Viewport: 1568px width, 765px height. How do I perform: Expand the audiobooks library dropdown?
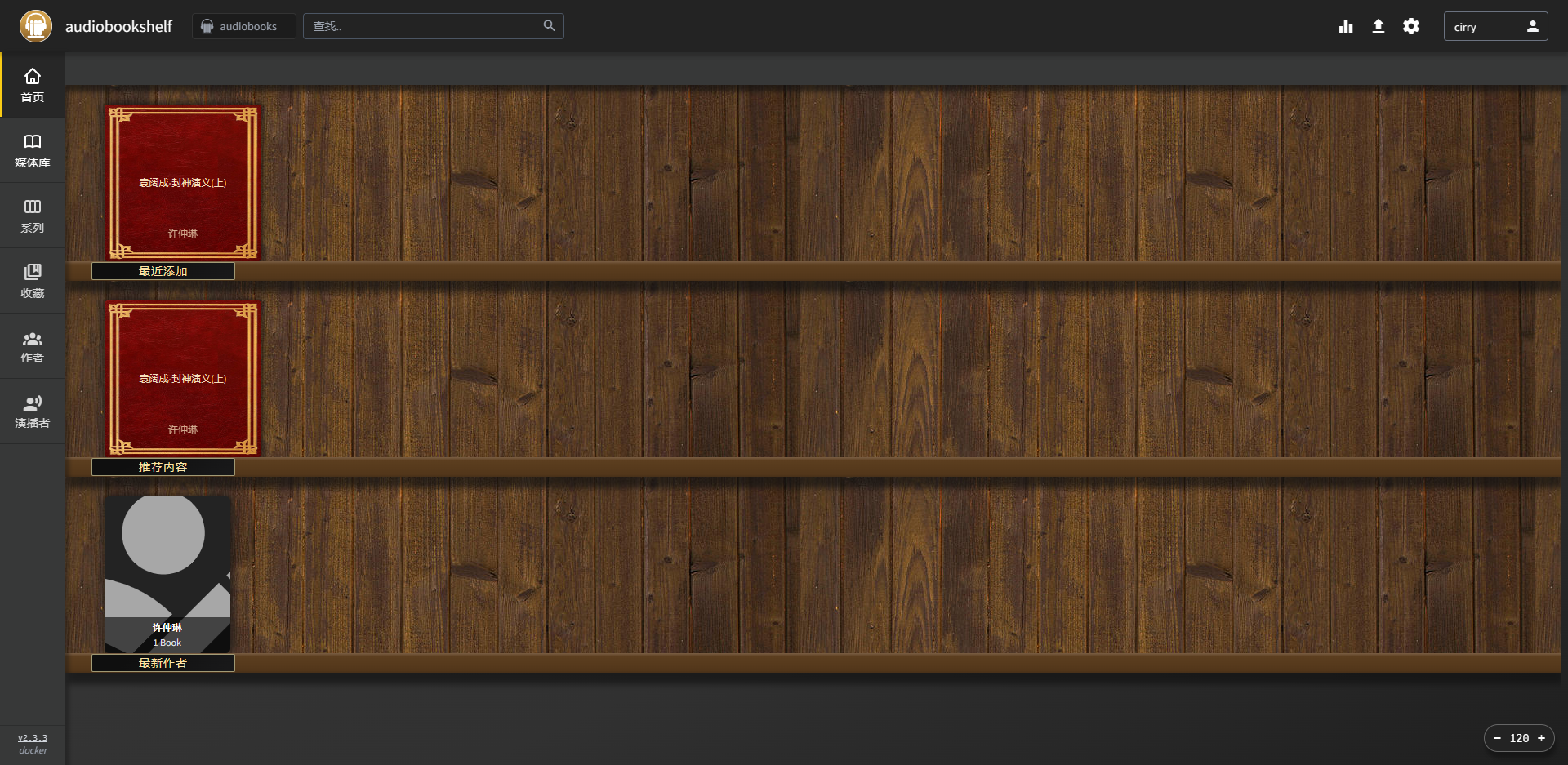pyautogui.click(x=243, y=26)
